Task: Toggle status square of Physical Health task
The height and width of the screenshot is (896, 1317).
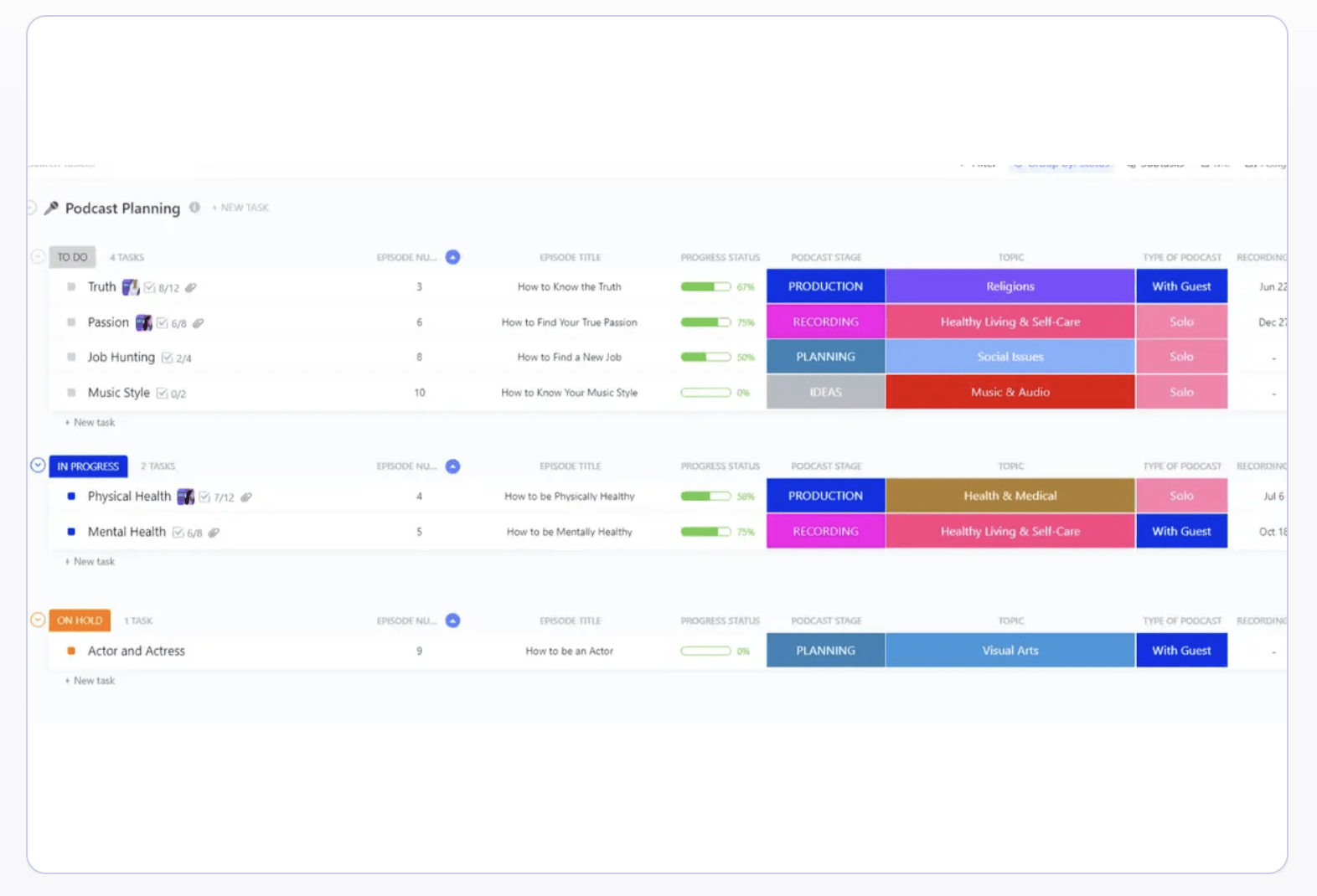Action: [x=71, y=497]
